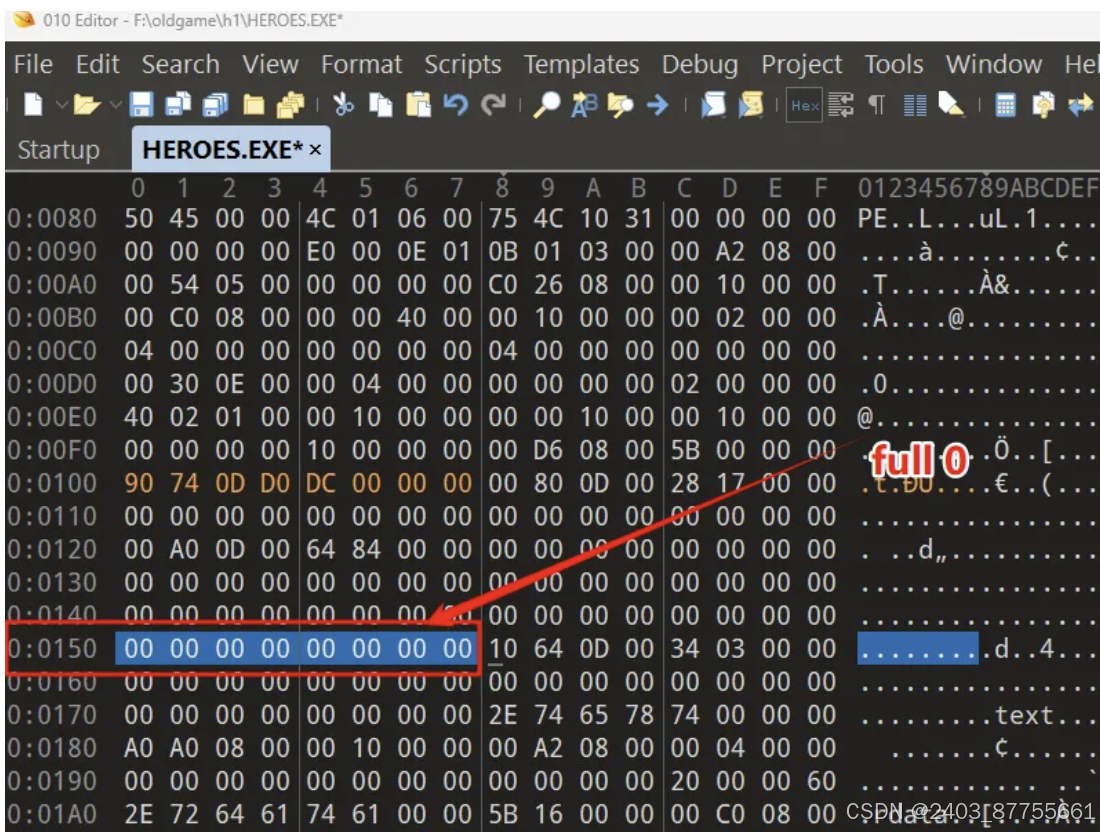Click byte D6 in row 0:00F0
The height and width of the screenshot is (832, 1100).
coord(548,450)
